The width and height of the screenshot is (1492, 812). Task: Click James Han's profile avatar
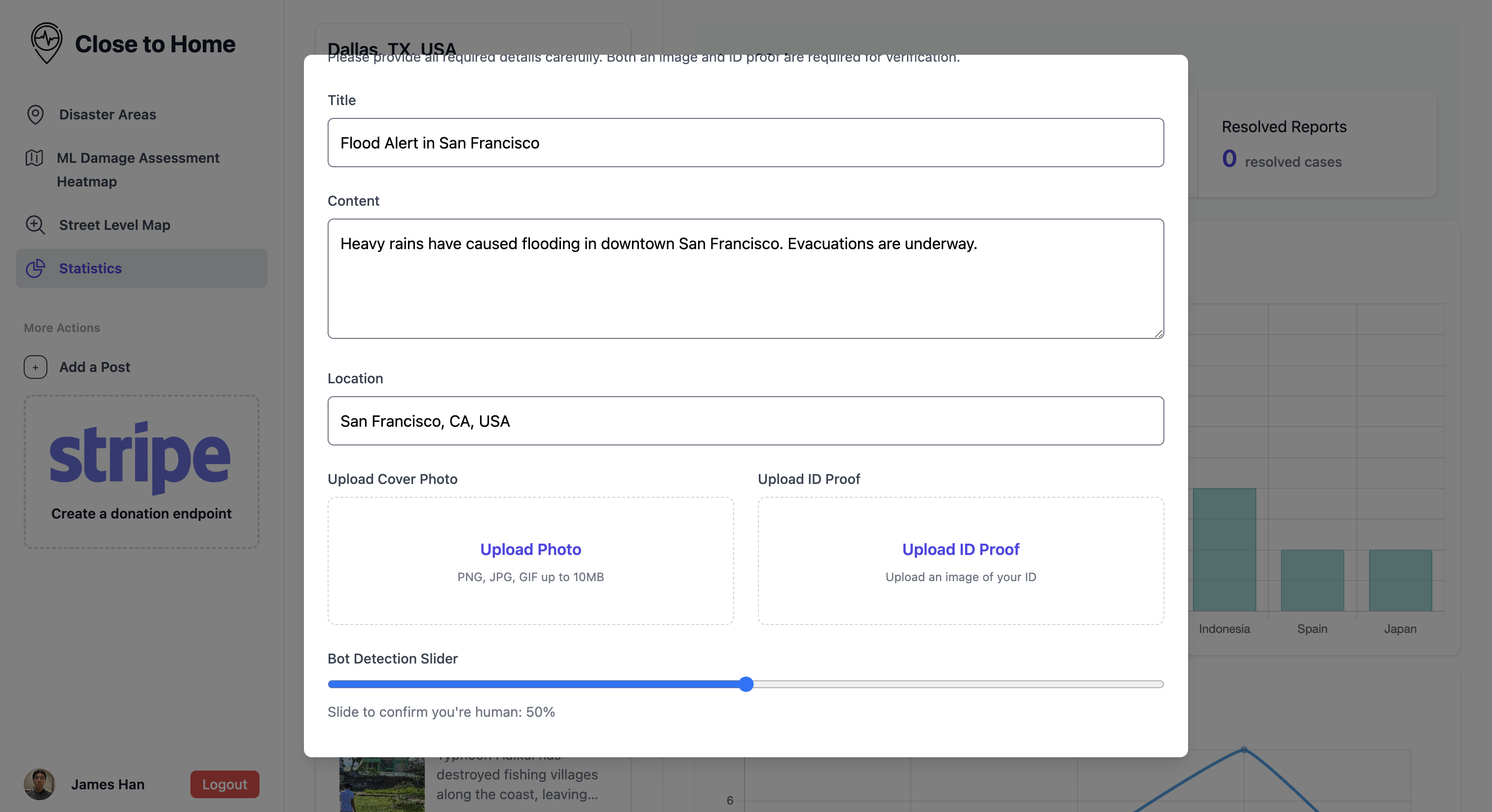(39, 784)
